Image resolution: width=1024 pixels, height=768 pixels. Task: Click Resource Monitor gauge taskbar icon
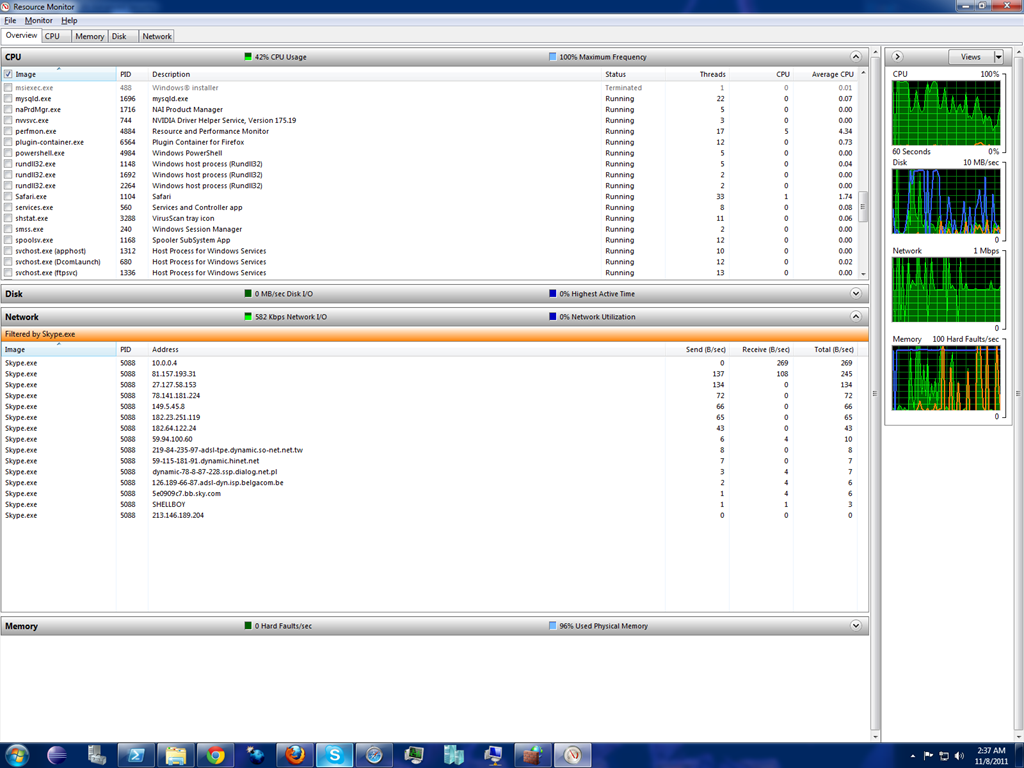(573, 756)
